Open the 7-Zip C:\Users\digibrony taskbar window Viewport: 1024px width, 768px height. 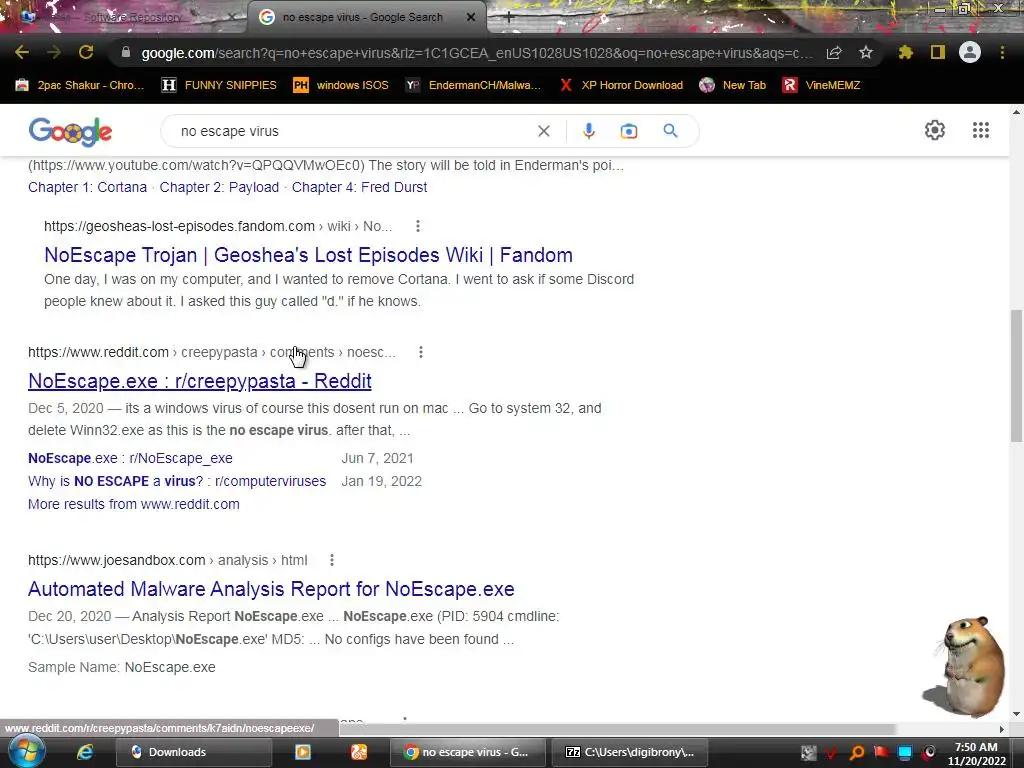(628, 752)
